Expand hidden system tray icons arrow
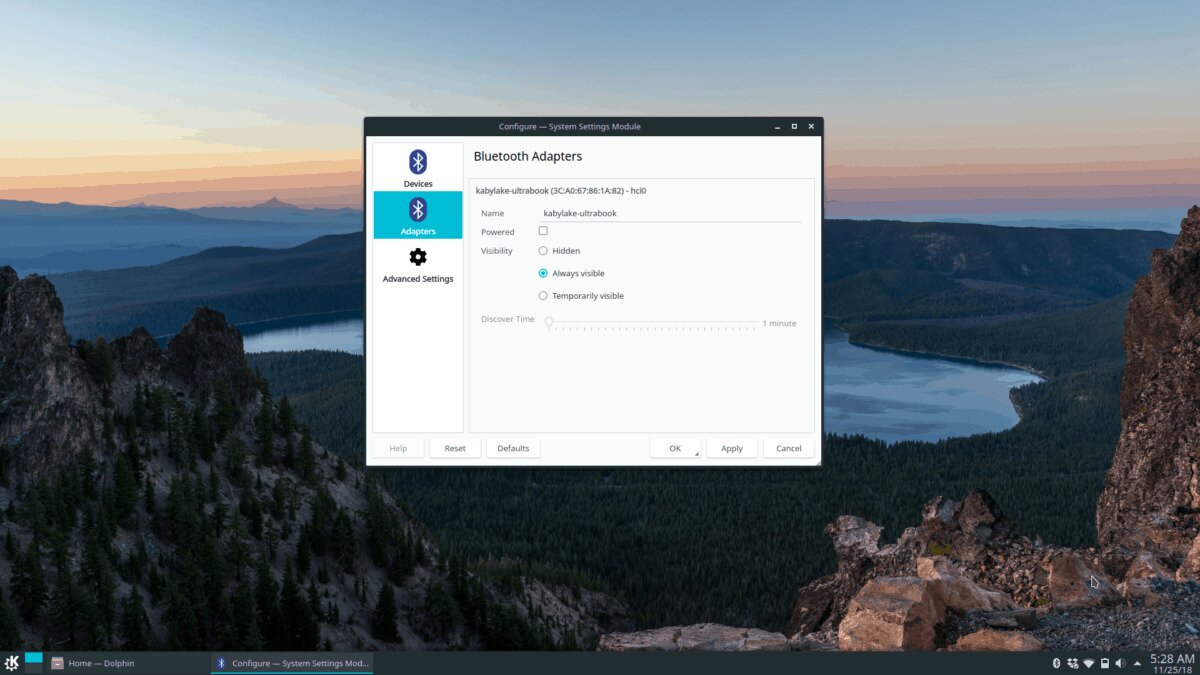Viewport: 1200px width, 675px height. [x=1136, y=663]
